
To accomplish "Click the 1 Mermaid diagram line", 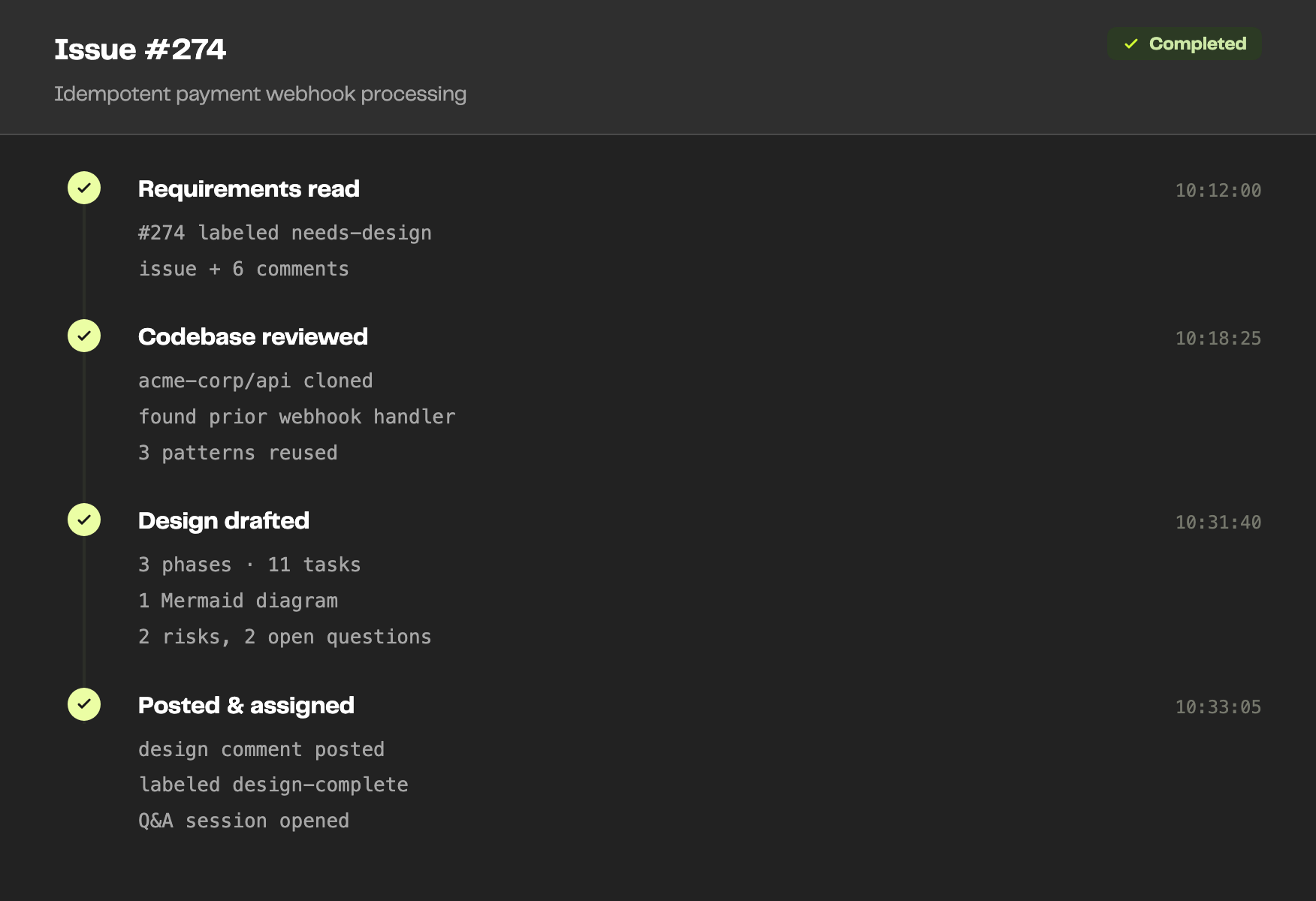I will pyautogui.click(x=238, y=601).
